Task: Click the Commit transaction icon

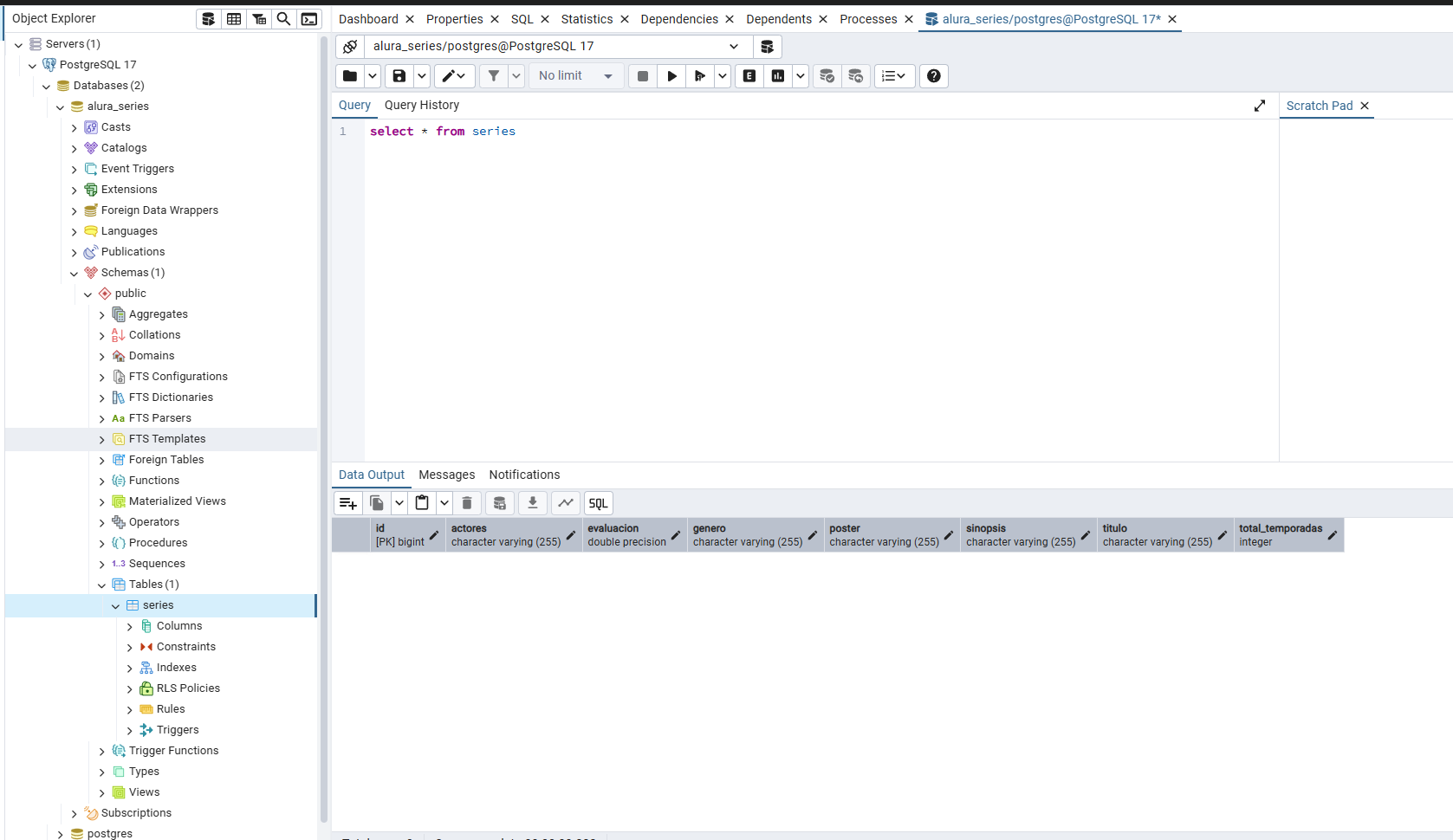Action: pos(827,76)
